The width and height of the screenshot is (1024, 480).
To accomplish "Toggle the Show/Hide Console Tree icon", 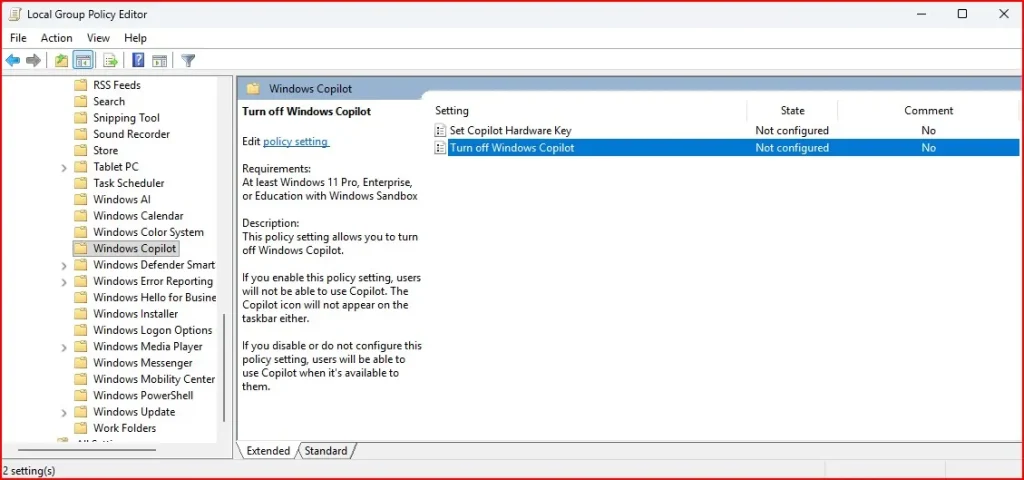I will (83, 61).
